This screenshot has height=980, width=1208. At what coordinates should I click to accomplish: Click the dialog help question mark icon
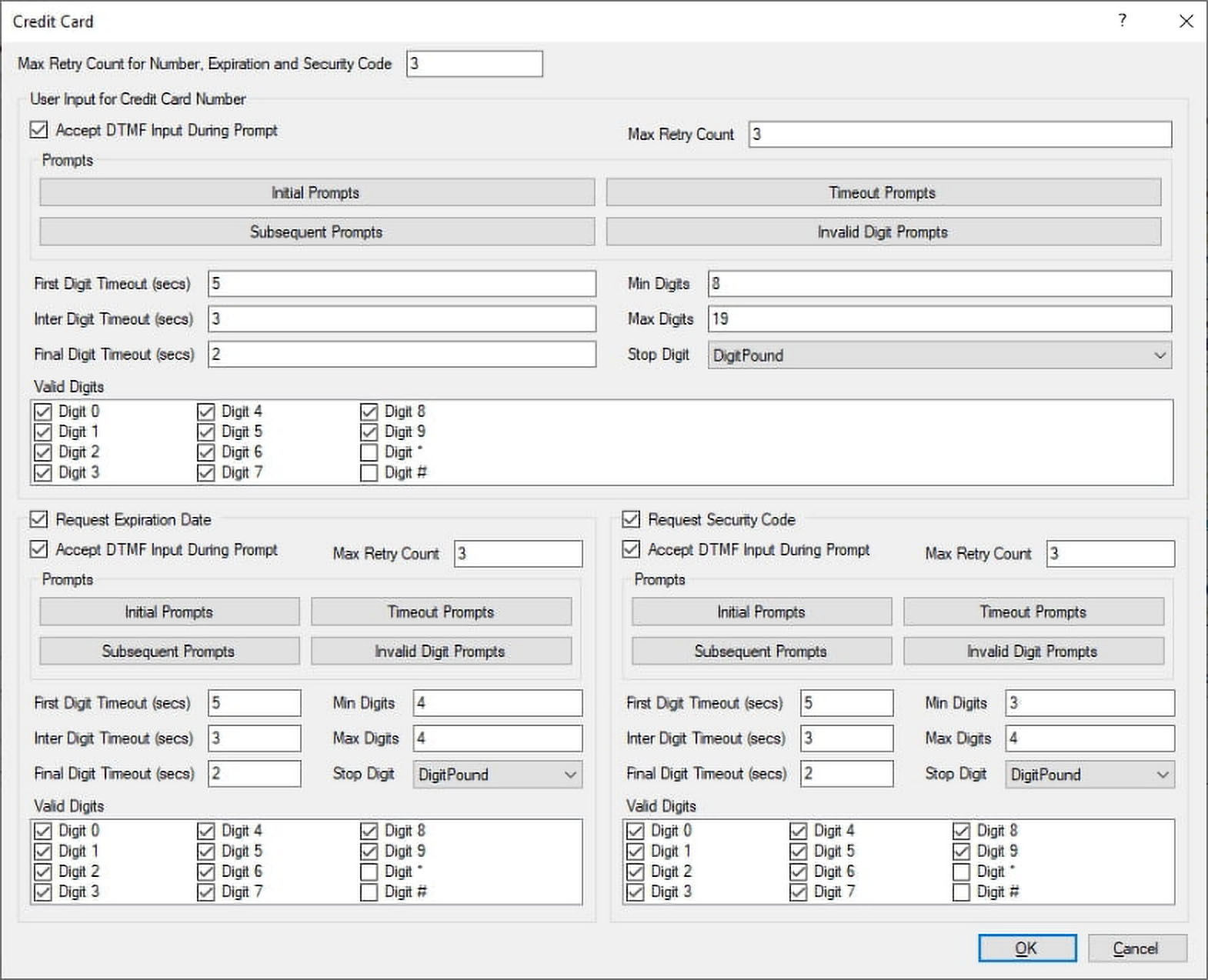pyautogui.click(x=1123, y=21)
